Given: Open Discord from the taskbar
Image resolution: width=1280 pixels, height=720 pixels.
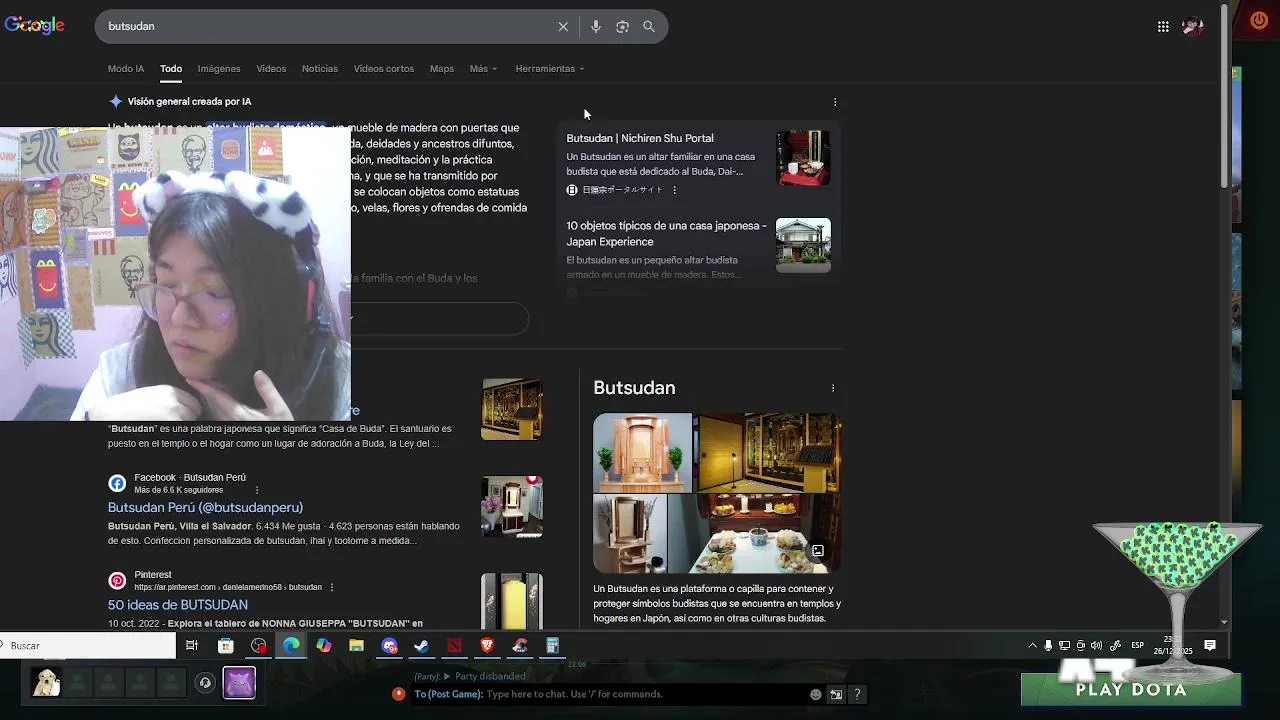Looking at the screenshot, I should [x=389, y=646].
